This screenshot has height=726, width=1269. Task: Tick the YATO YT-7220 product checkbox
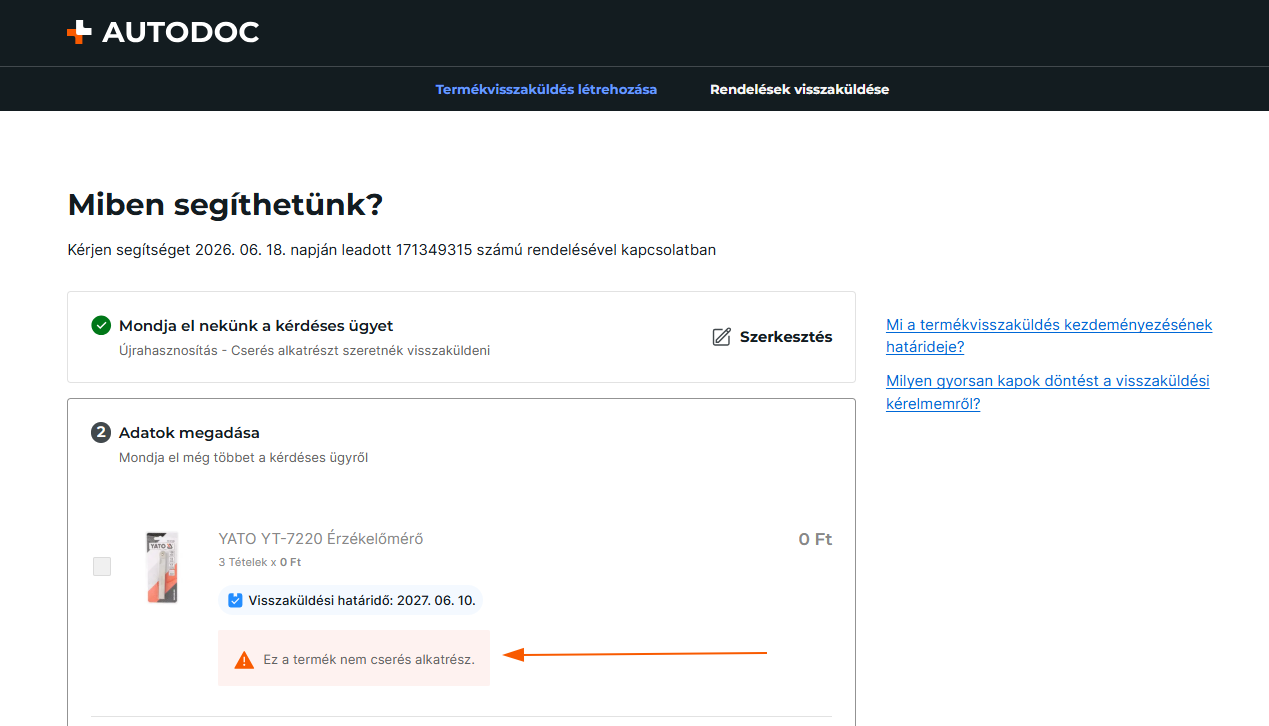coord(102,567)
